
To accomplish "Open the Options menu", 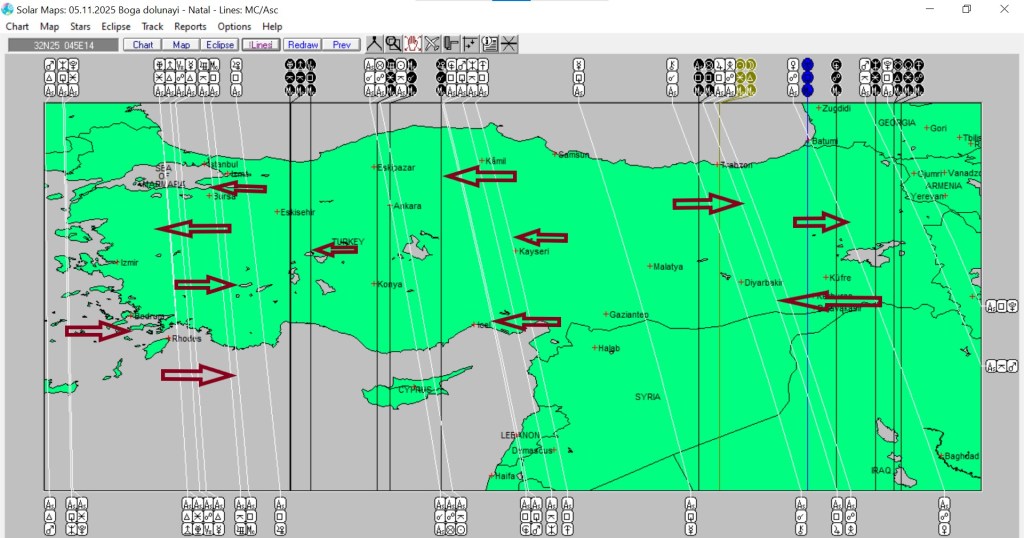I will click(234, 27).
